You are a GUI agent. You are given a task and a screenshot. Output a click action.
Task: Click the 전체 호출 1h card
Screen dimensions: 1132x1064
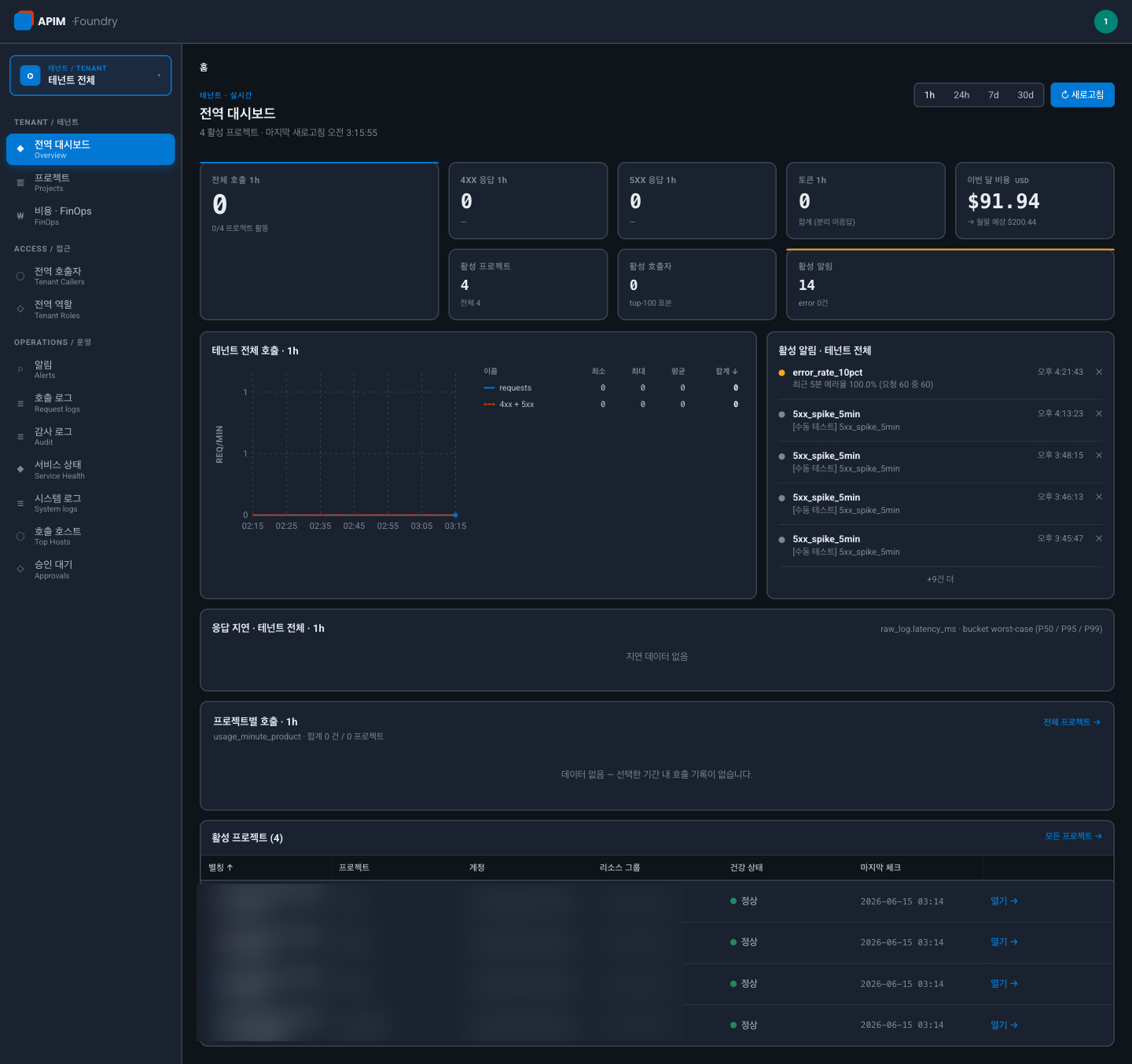[x=319, y=241]
